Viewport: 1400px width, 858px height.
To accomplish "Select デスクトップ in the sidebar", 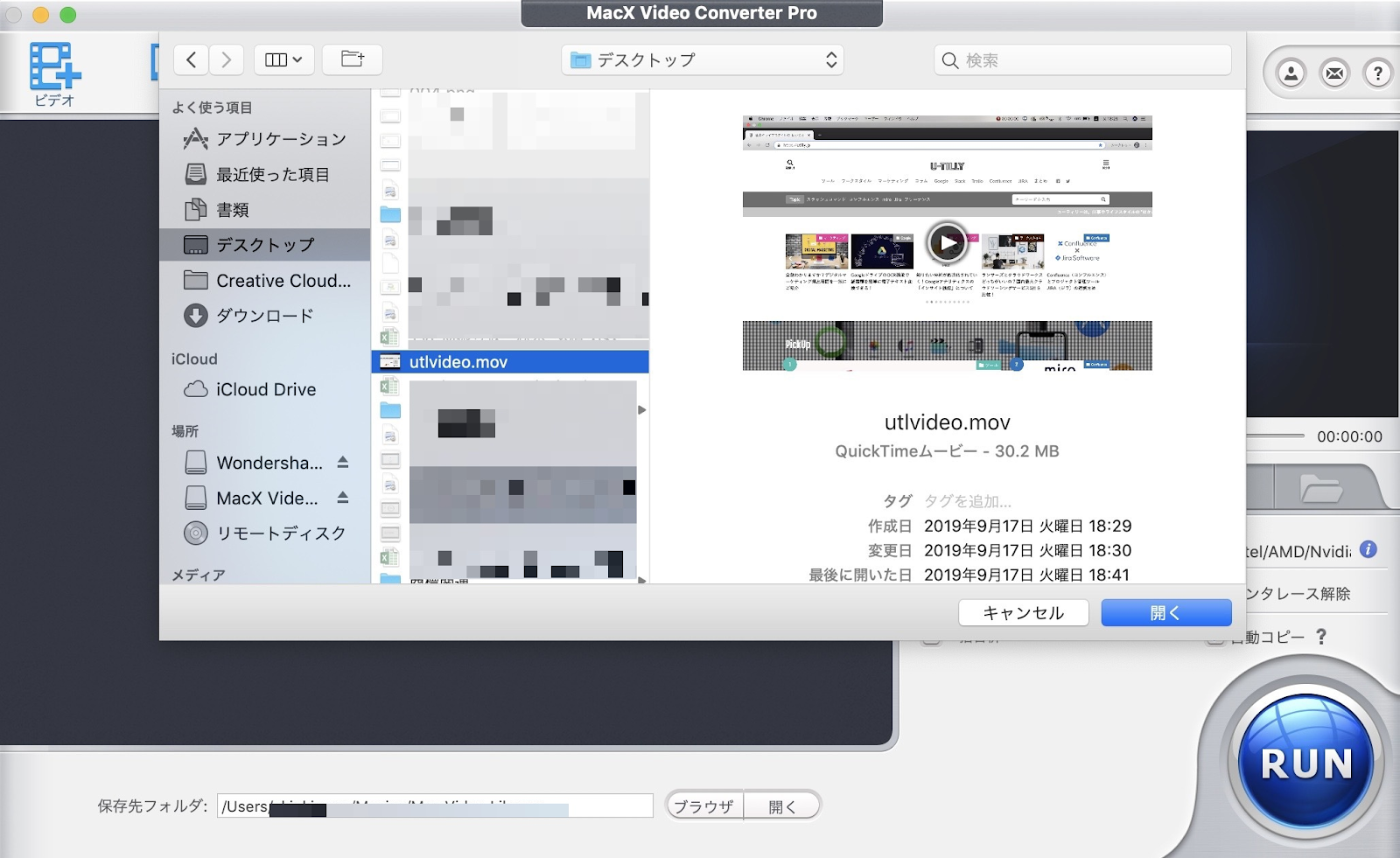I will [x=265, y=245].
